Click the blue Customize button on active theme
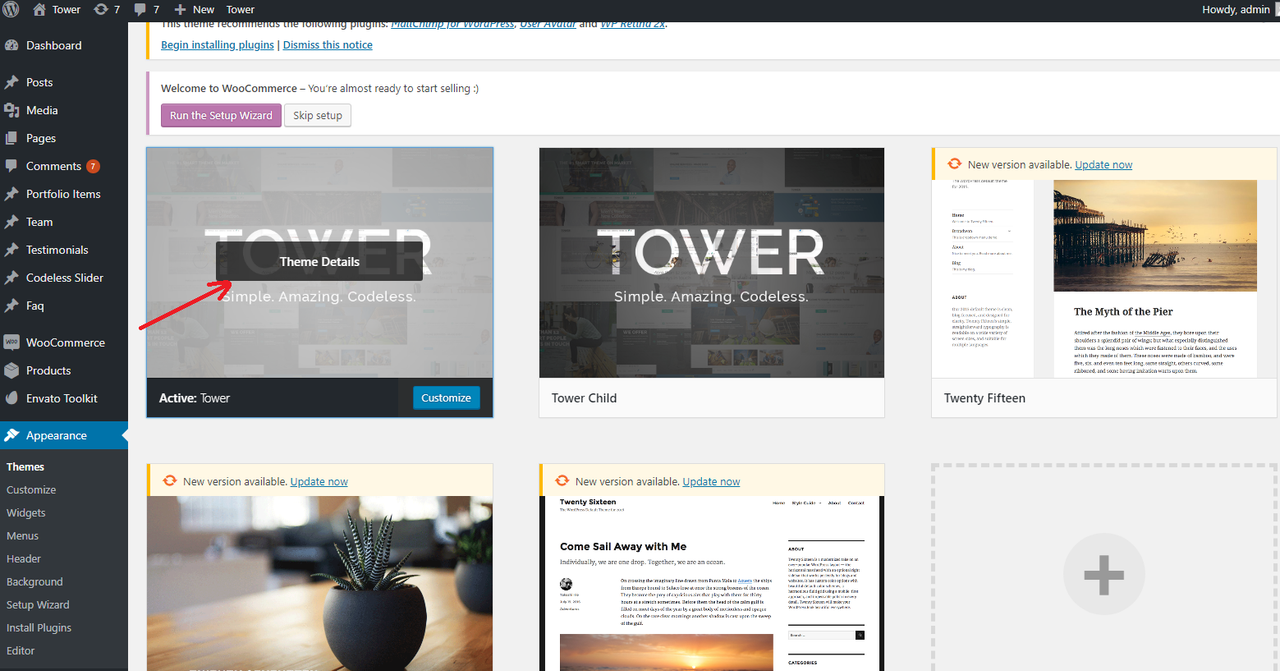 (446, 398)
